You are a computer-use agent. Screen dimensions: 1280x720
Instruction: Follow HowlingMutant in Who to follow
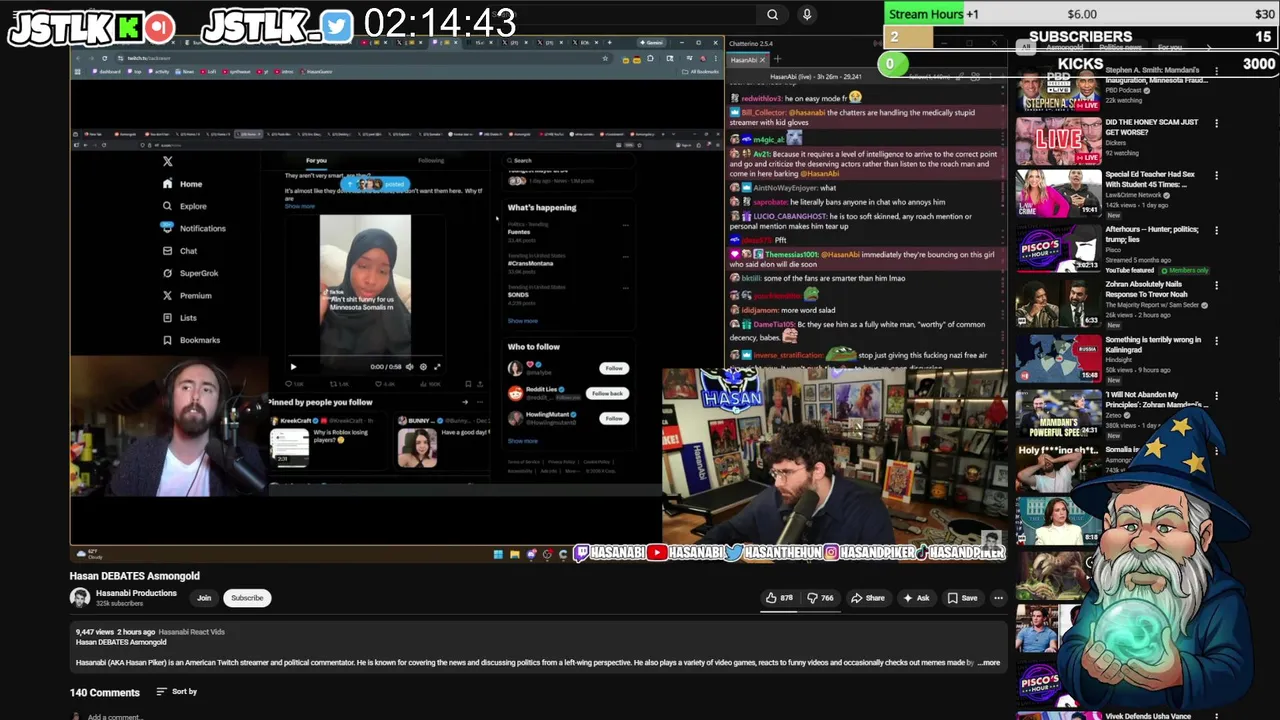tap(614, 419)
